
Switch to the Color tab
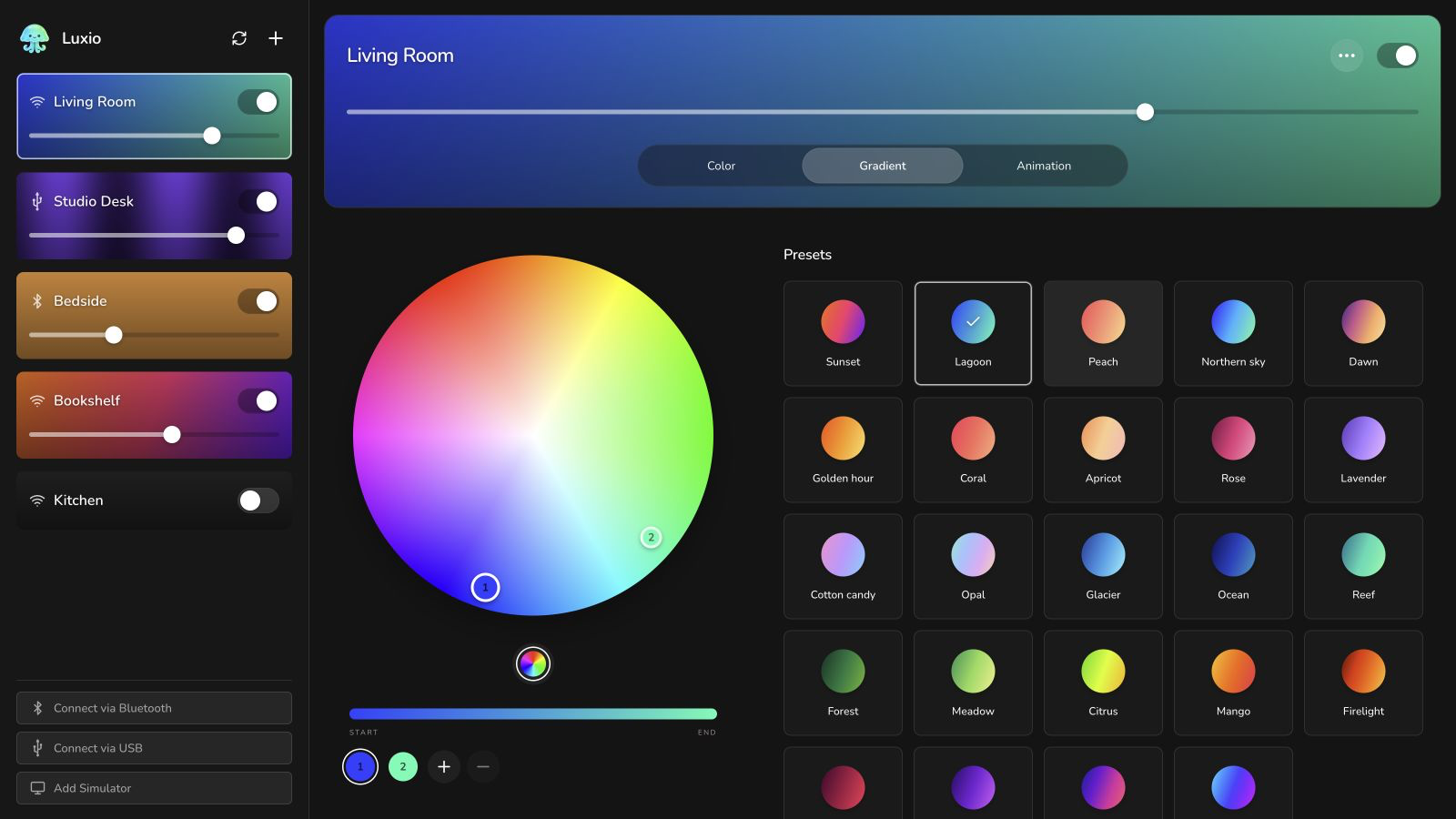pos(721,166)
